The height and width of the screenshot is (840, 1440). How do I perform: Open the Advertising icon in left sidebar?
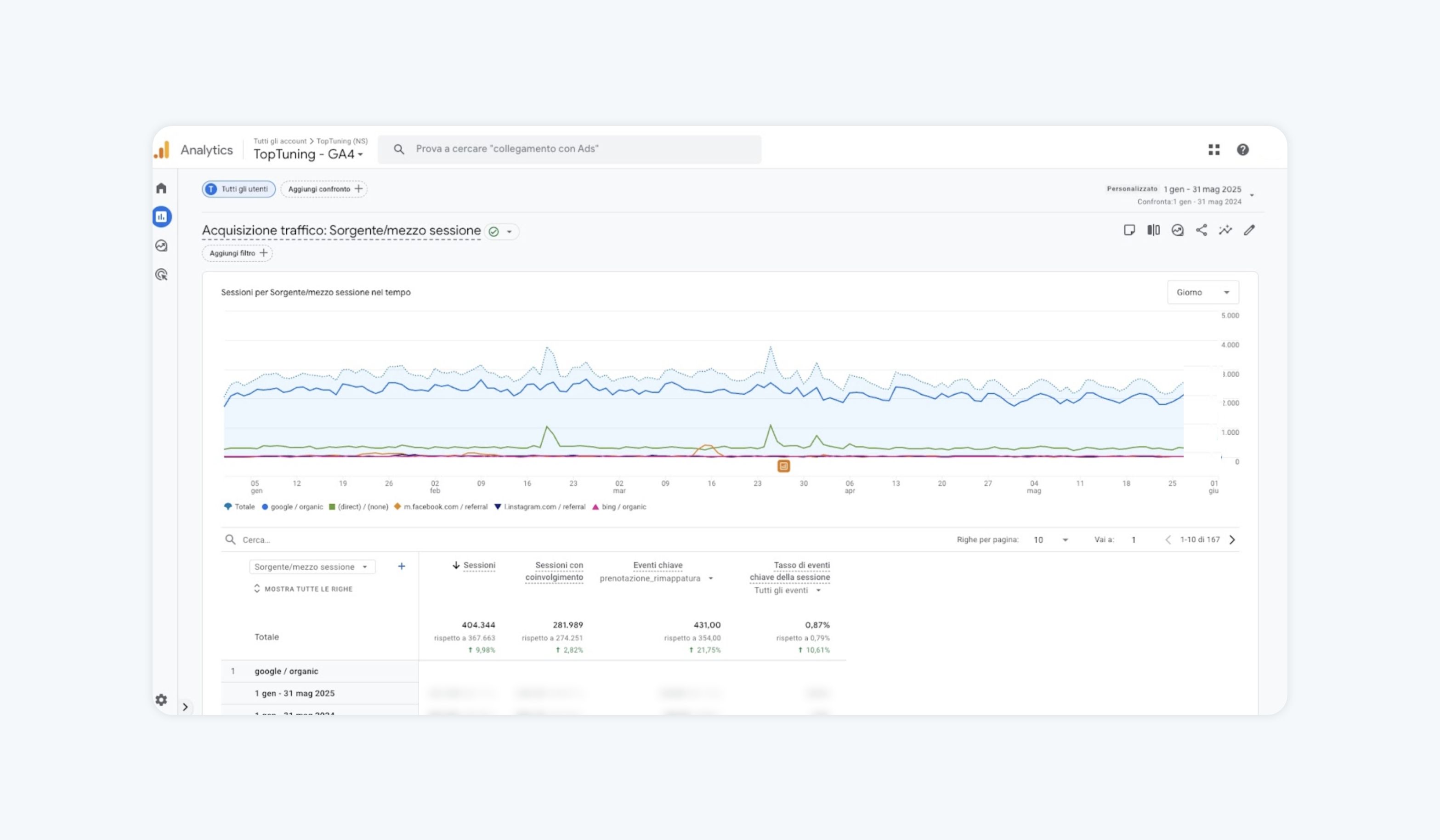[161, 275]
